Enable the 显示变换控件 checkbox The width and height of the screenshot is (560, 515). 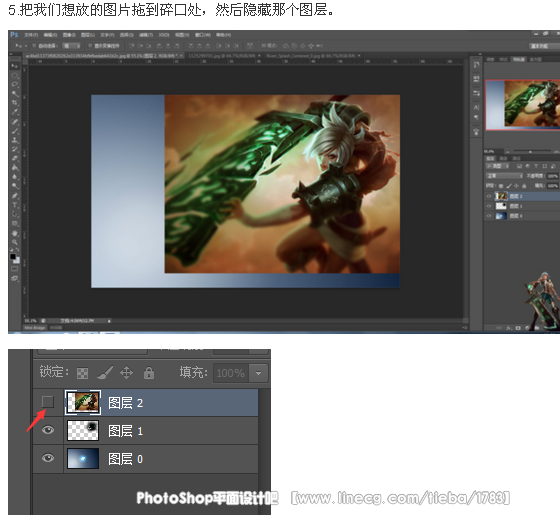[90, 46]
